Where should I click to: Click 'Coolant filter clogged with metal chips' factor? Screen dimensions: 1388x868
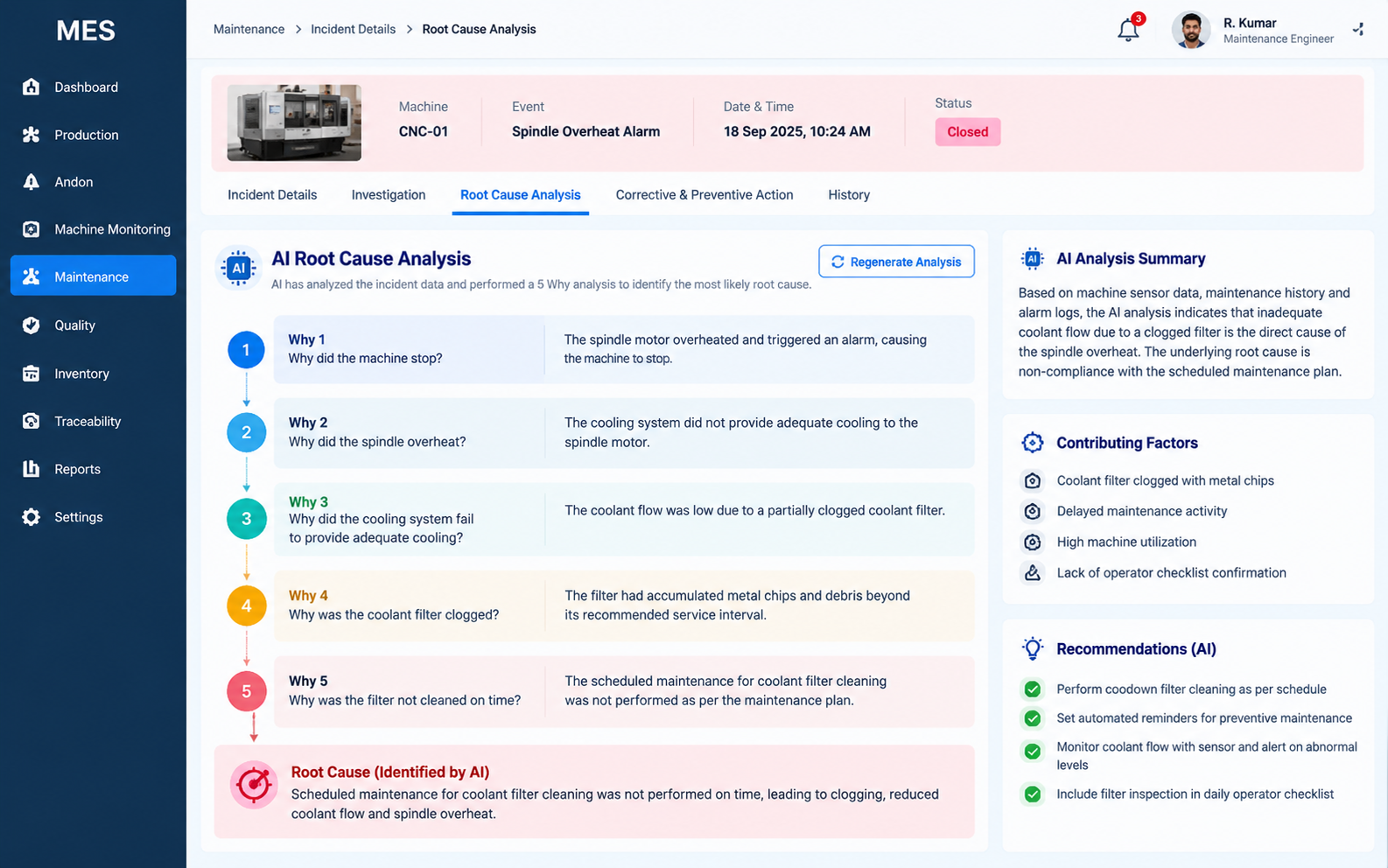click(1165, 480)
